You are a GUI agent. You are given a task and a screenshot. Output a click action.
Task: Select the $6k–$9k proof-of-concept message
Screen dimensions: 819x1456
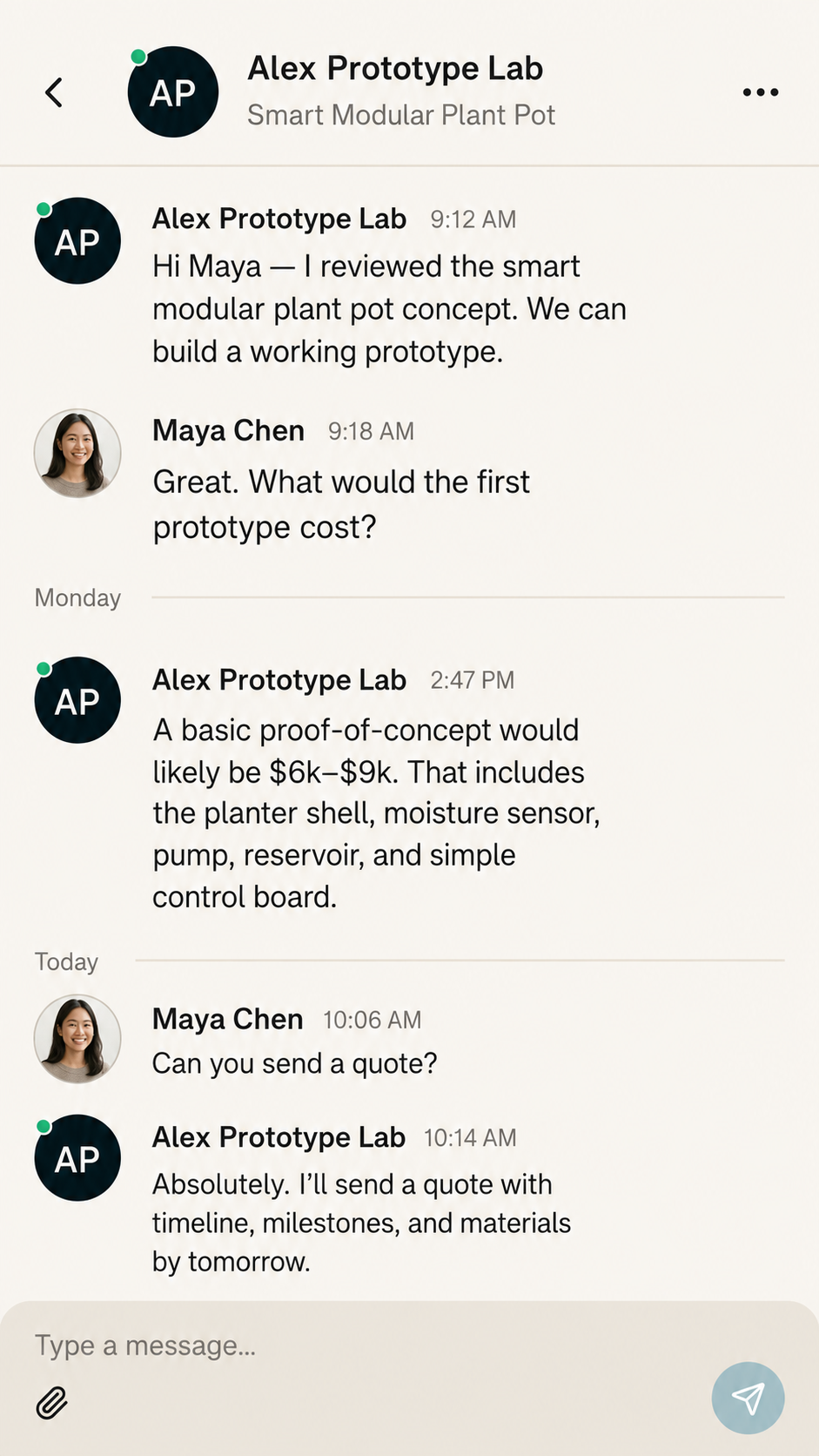pos(376,813)
